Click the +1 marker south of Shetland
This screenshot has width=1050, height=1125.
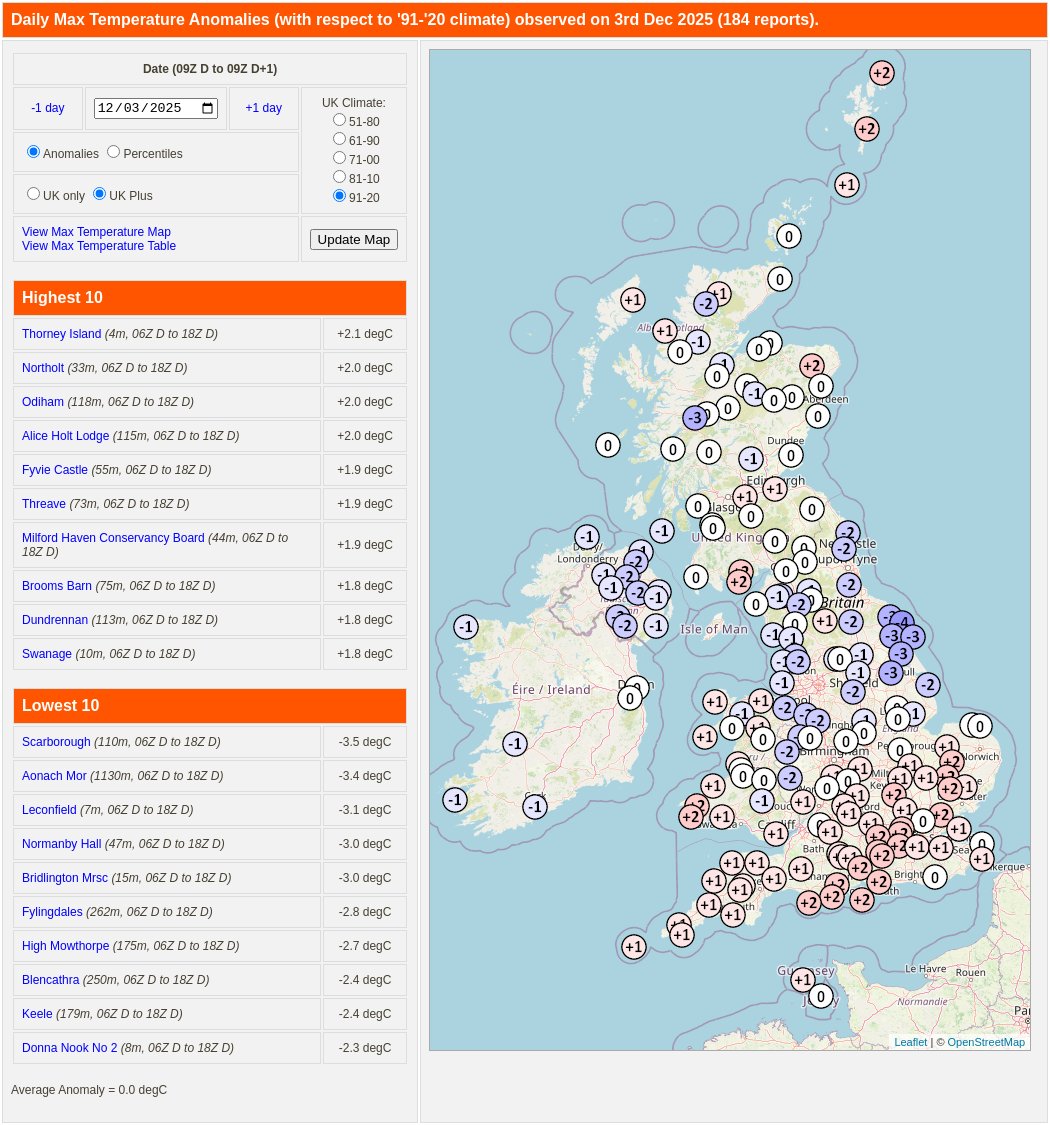tap(847, 184)
